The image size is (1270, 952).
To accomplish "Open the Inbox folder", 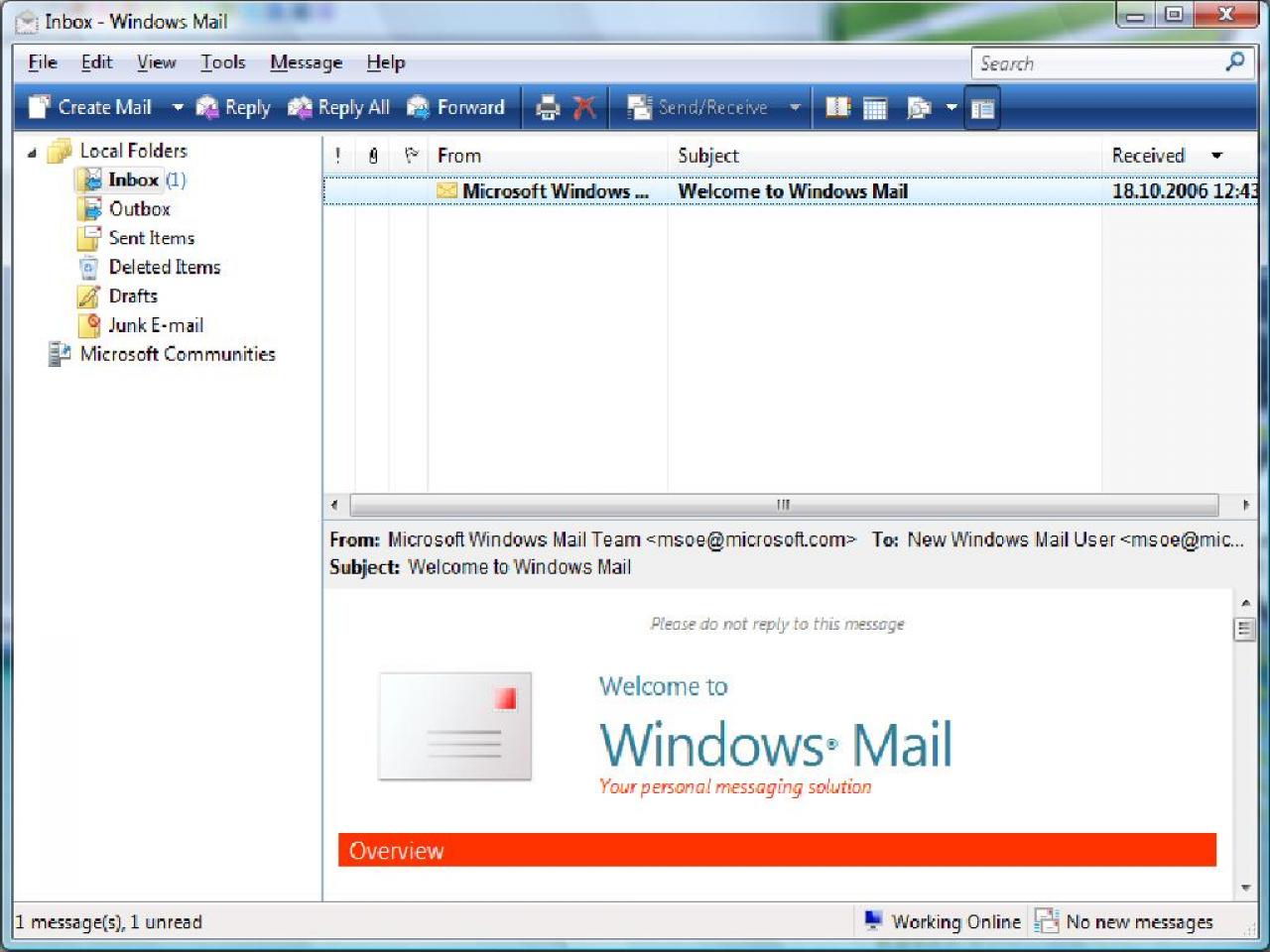I will 133,179.
